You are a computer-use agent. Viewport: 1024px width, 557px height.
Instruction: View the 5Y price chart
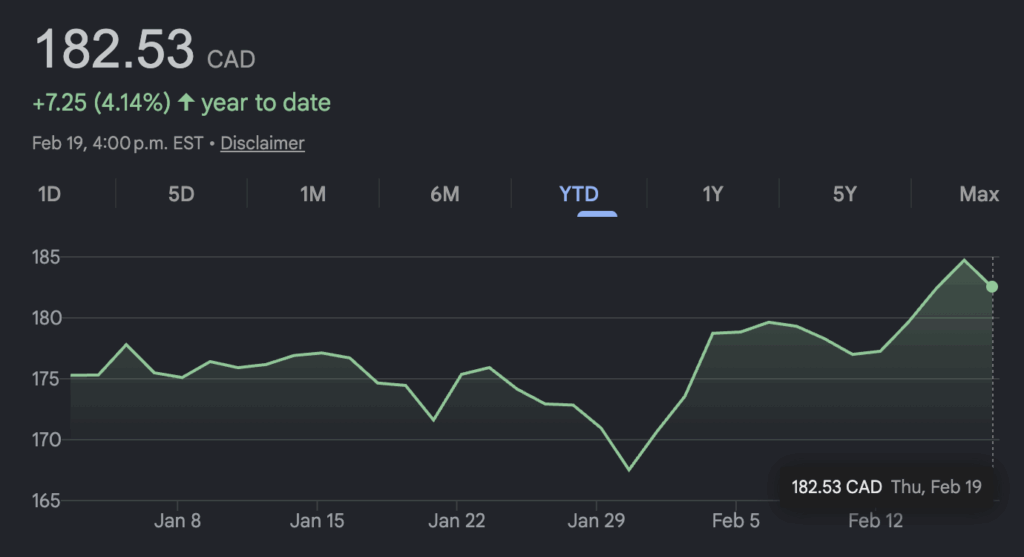coord(845,194)
